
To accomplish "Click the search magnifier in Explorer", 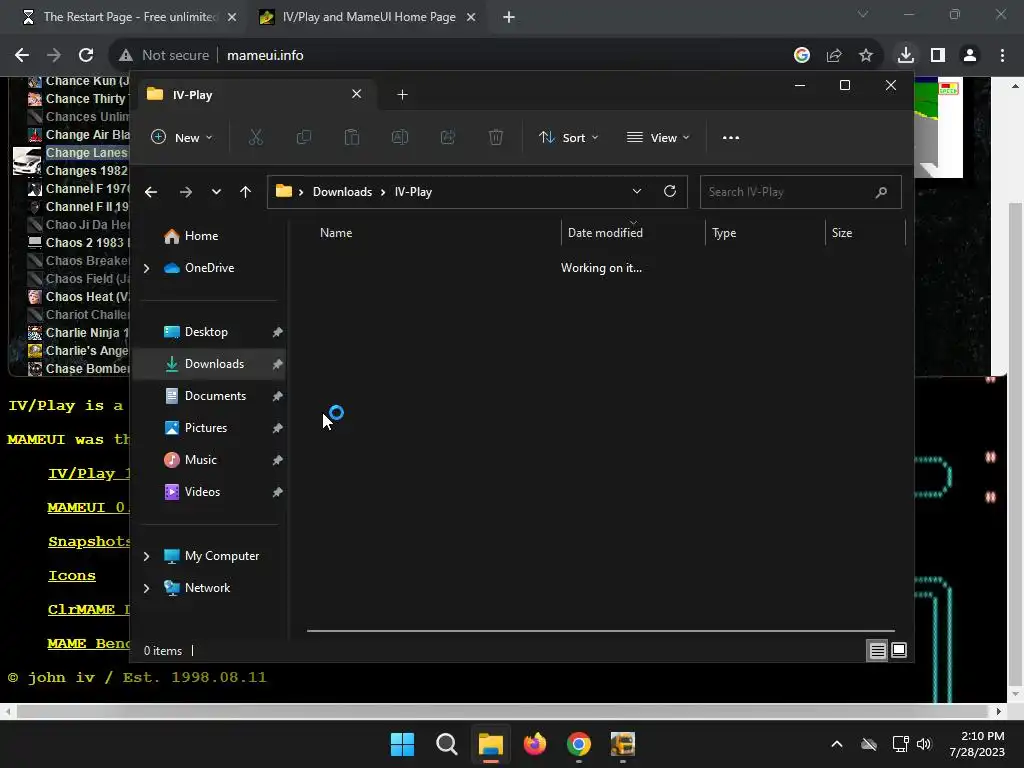I will 881,192.
